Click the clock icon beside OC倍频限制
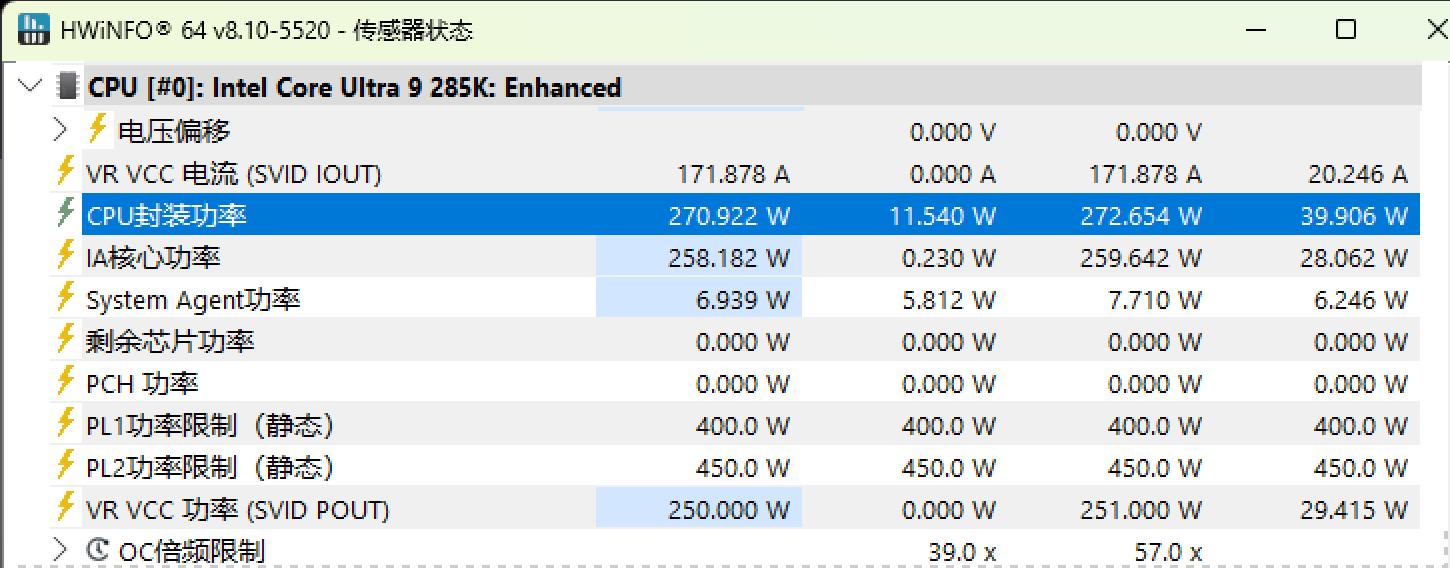Screen dimensions: 1450x568 [x=97, y=550]
